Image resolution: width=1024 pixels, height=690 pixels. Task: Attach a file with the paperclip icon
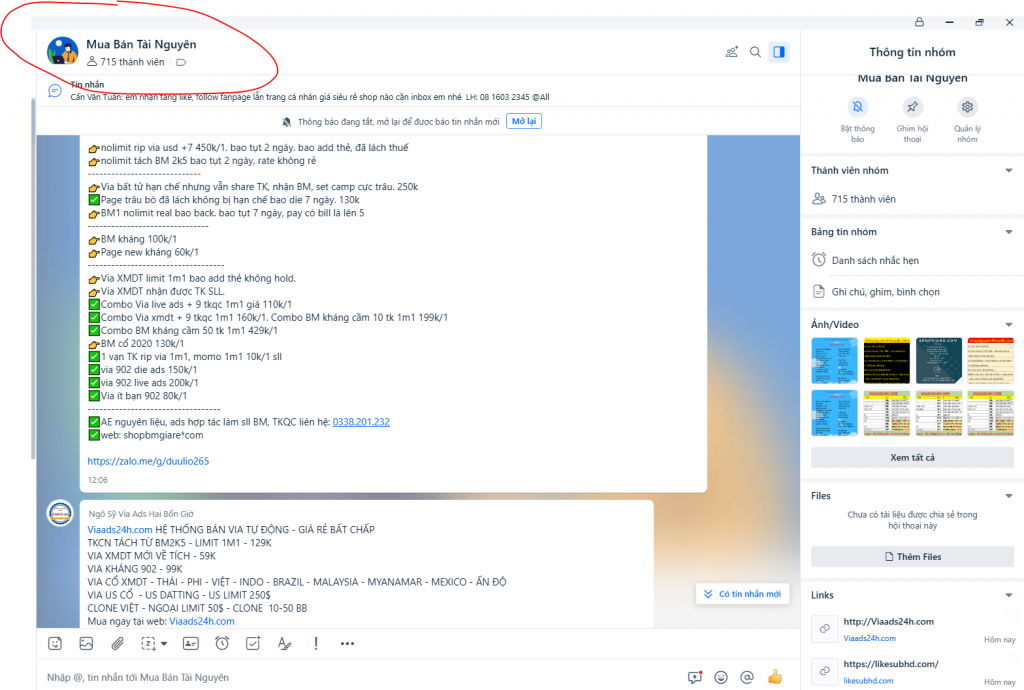pyautogui.click(x=117, y=643)
